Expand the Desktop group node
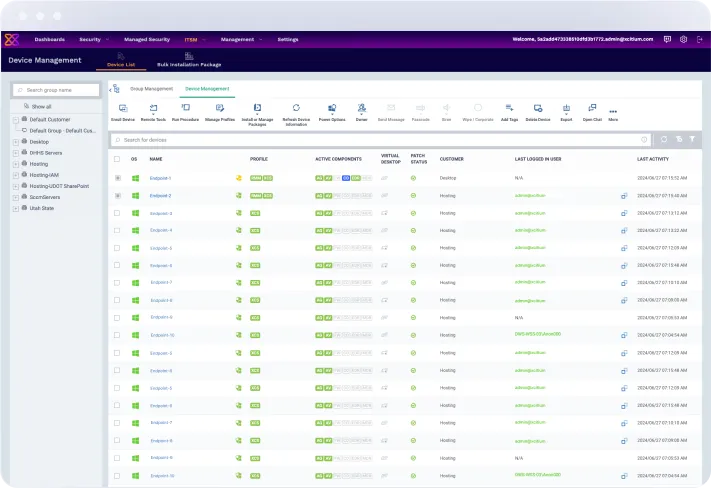This screenshot has height=488, width=711. click(x=16, y=142)
